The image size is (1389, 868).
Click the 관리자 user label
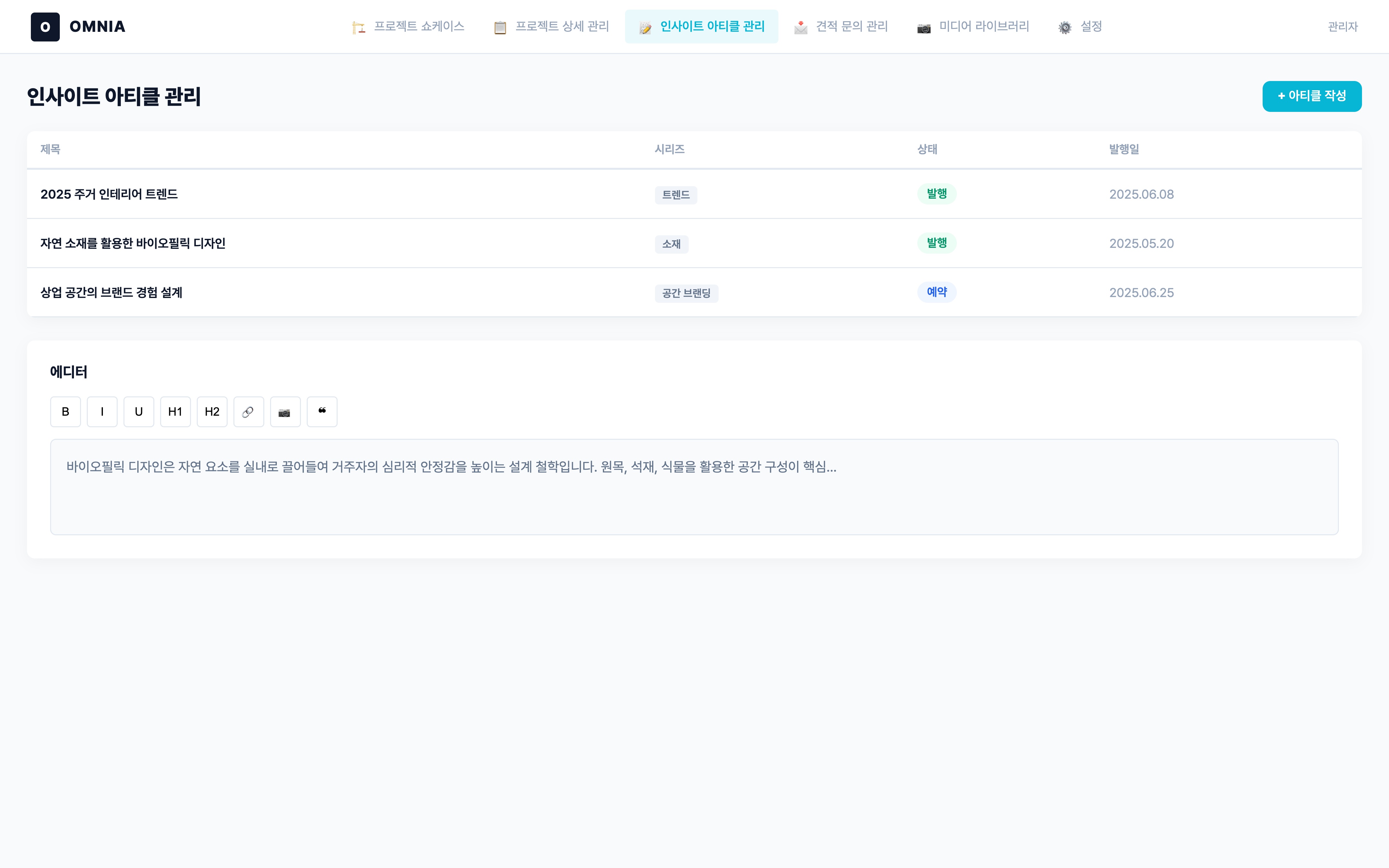[1342, 26]
